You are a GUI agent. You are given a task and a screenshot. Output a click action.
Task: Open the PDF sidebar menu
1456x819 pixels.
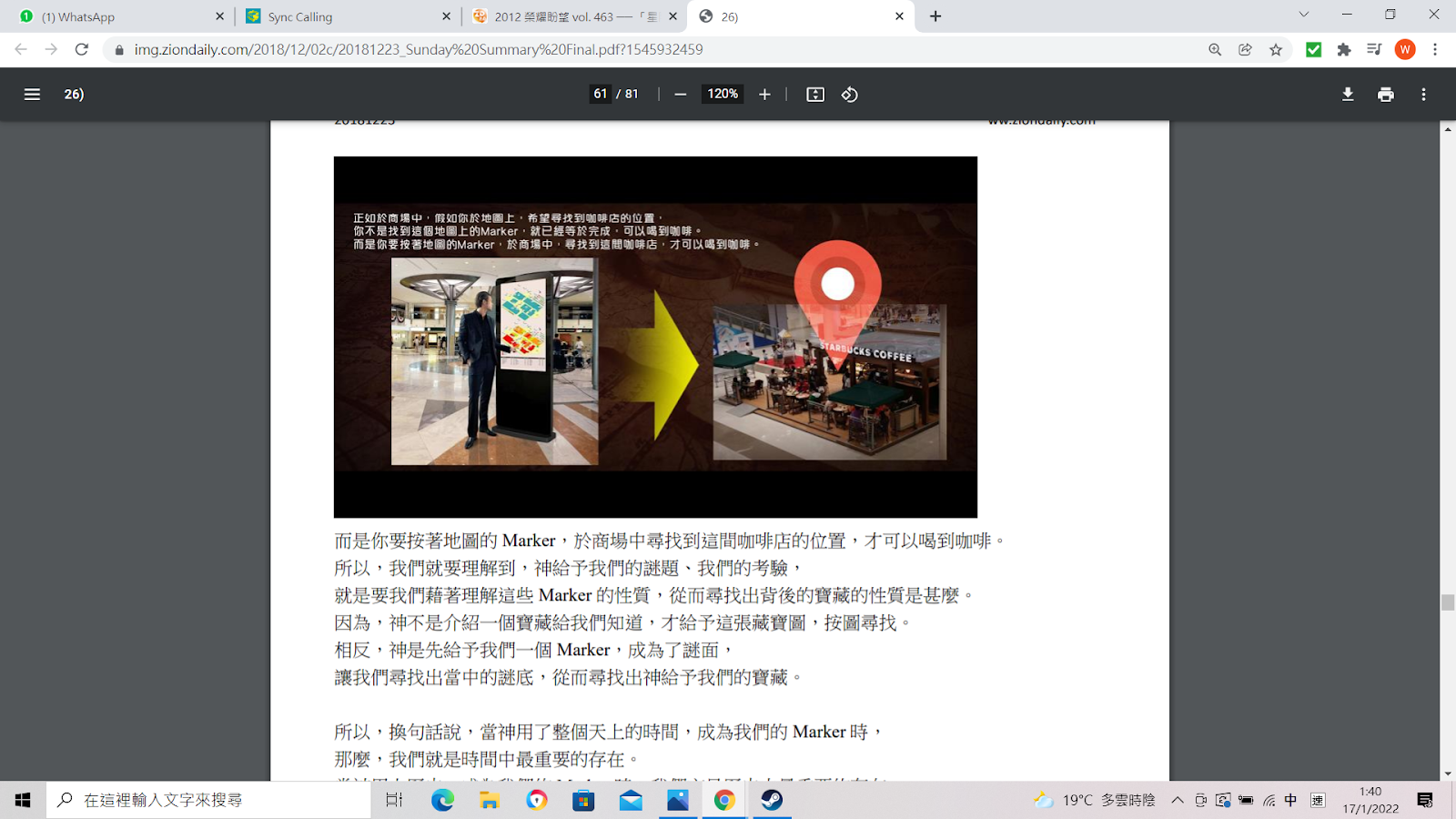point(32,94)
